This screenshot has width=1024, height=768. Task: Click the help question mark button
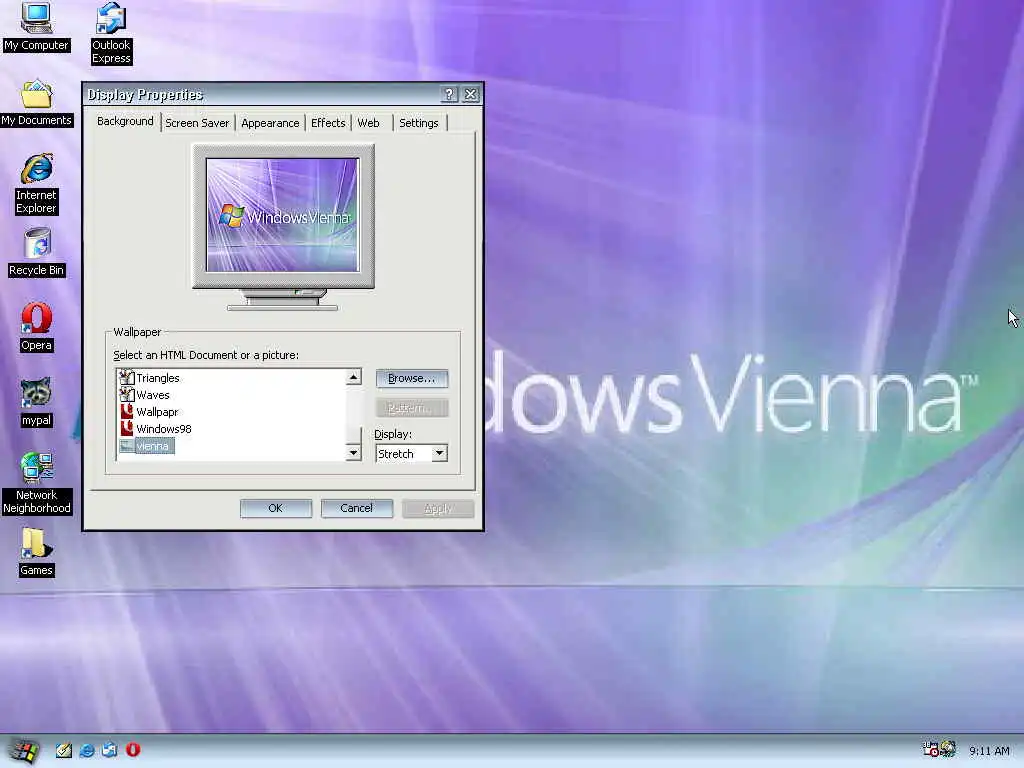(x=449, y=94)
